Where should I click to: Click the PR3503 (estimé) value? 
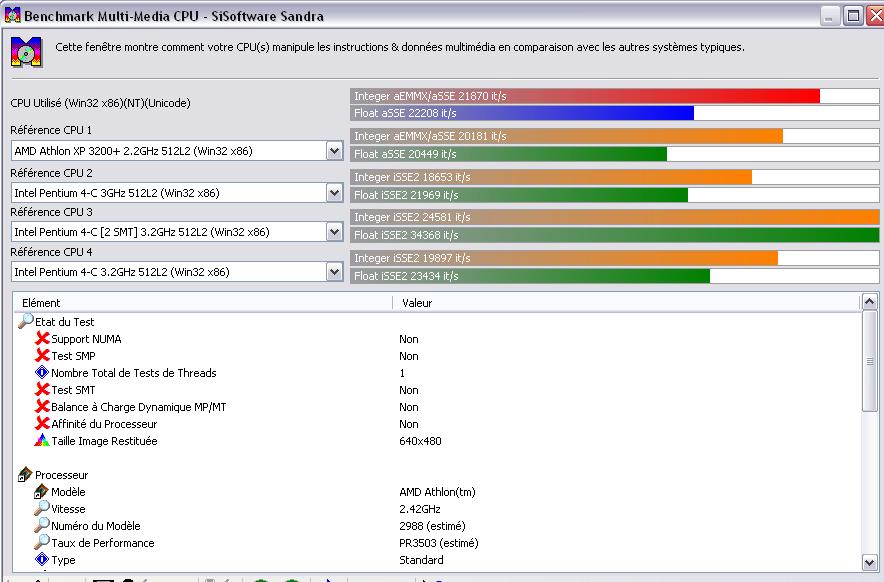pos(439,543)
